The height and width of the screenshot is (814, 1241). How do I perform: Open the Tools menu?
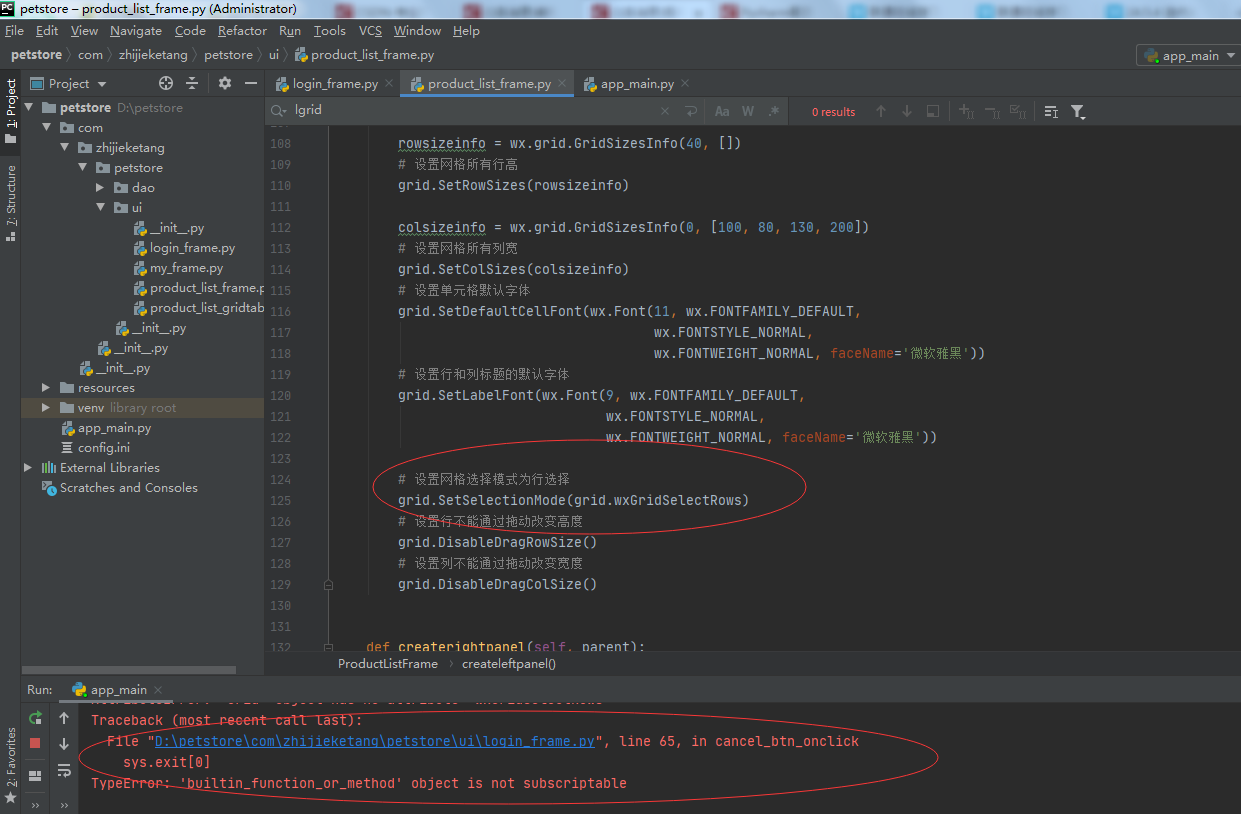click(x=329, y=31)
